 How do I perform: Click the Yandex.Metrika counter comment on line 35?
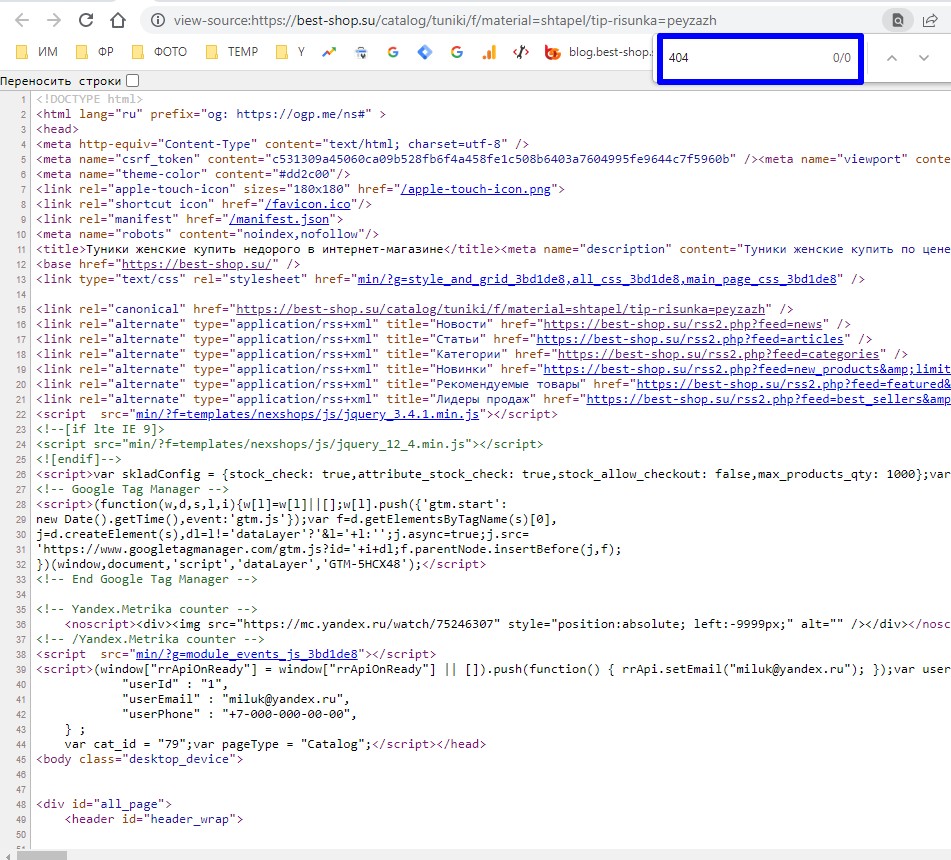147,610
